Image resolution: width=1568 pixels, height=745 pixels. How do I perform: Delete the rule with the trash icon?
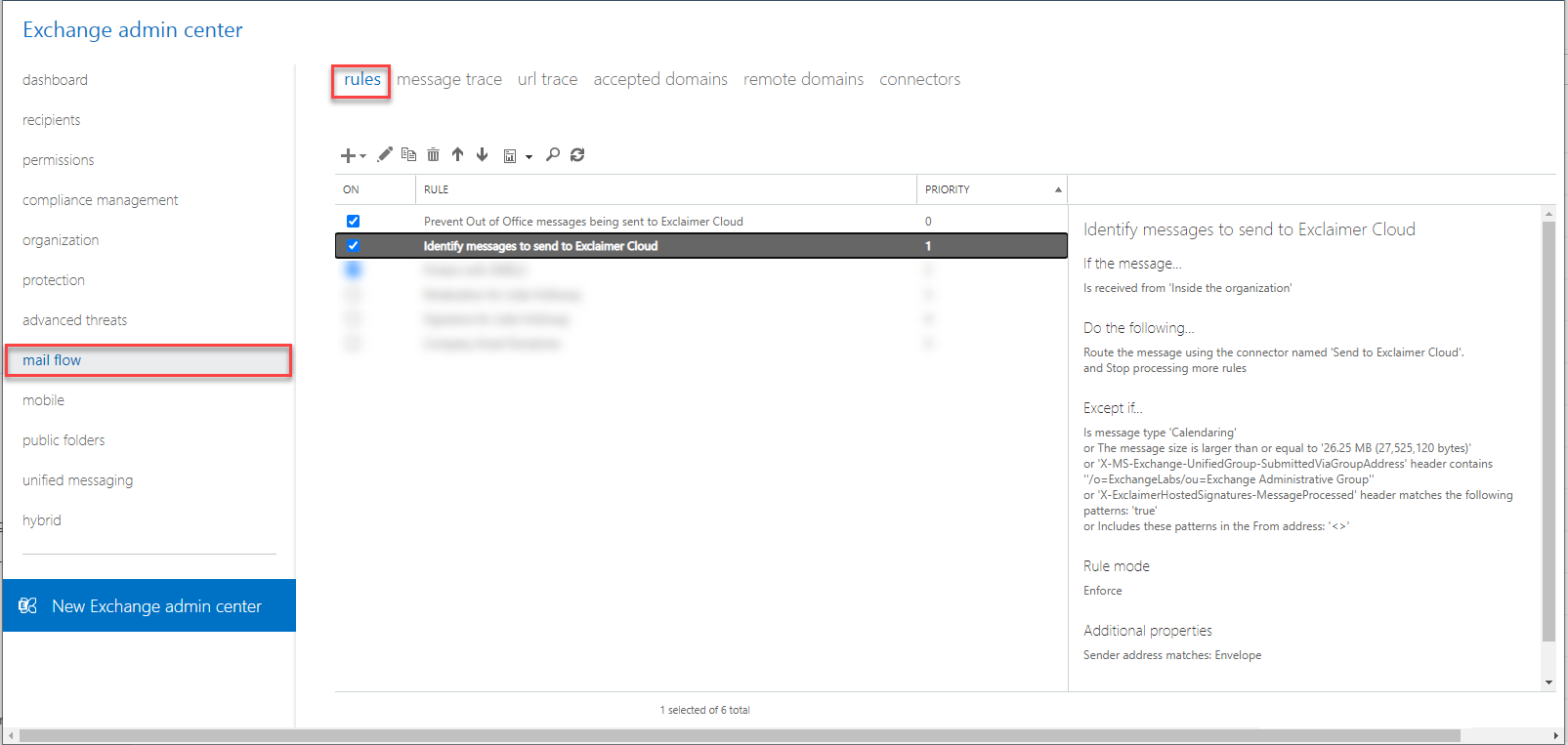click(x=433, y=154)
